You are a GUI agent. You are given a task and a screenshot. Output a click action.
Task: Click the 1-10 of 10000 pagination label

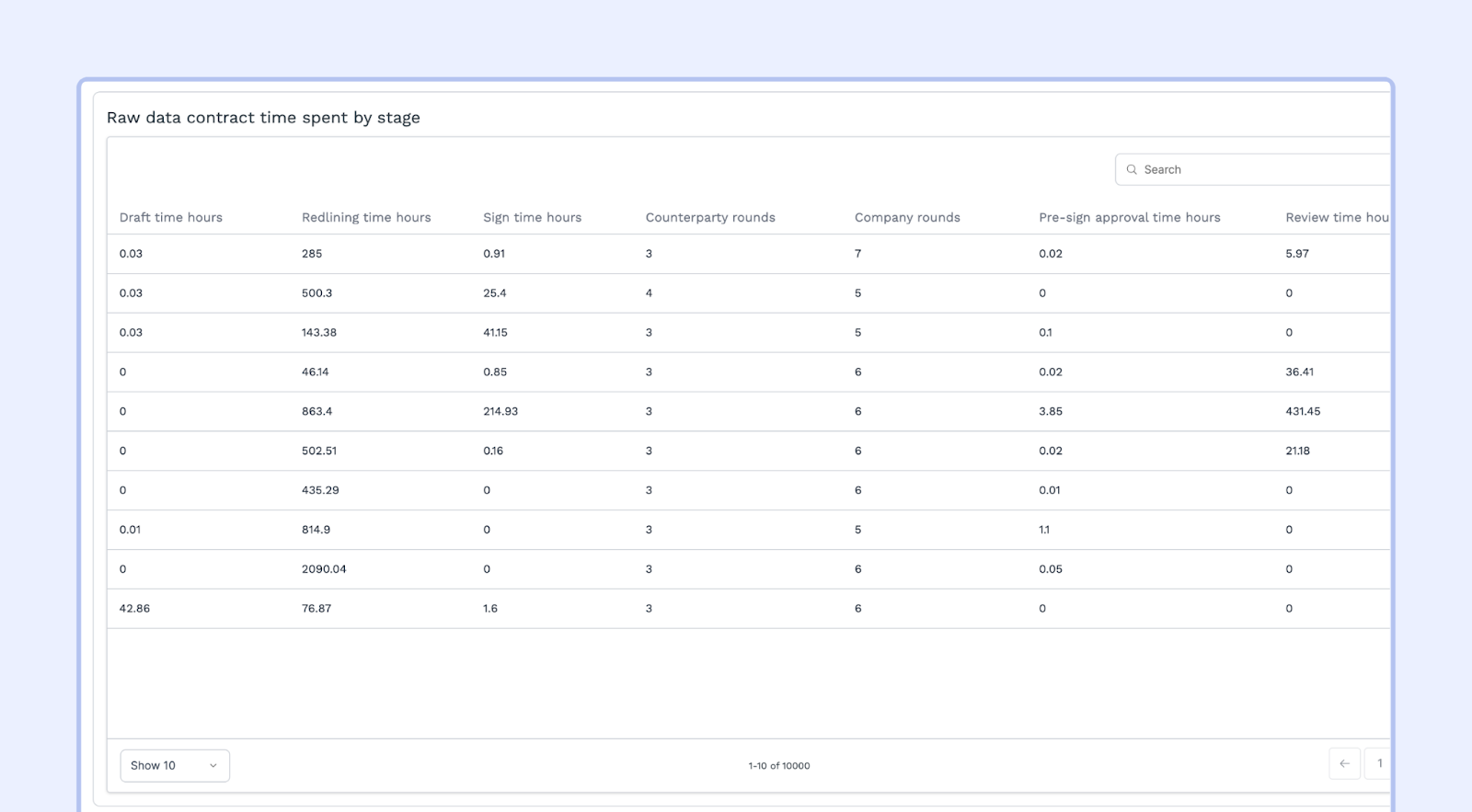(x=779, y=766)
